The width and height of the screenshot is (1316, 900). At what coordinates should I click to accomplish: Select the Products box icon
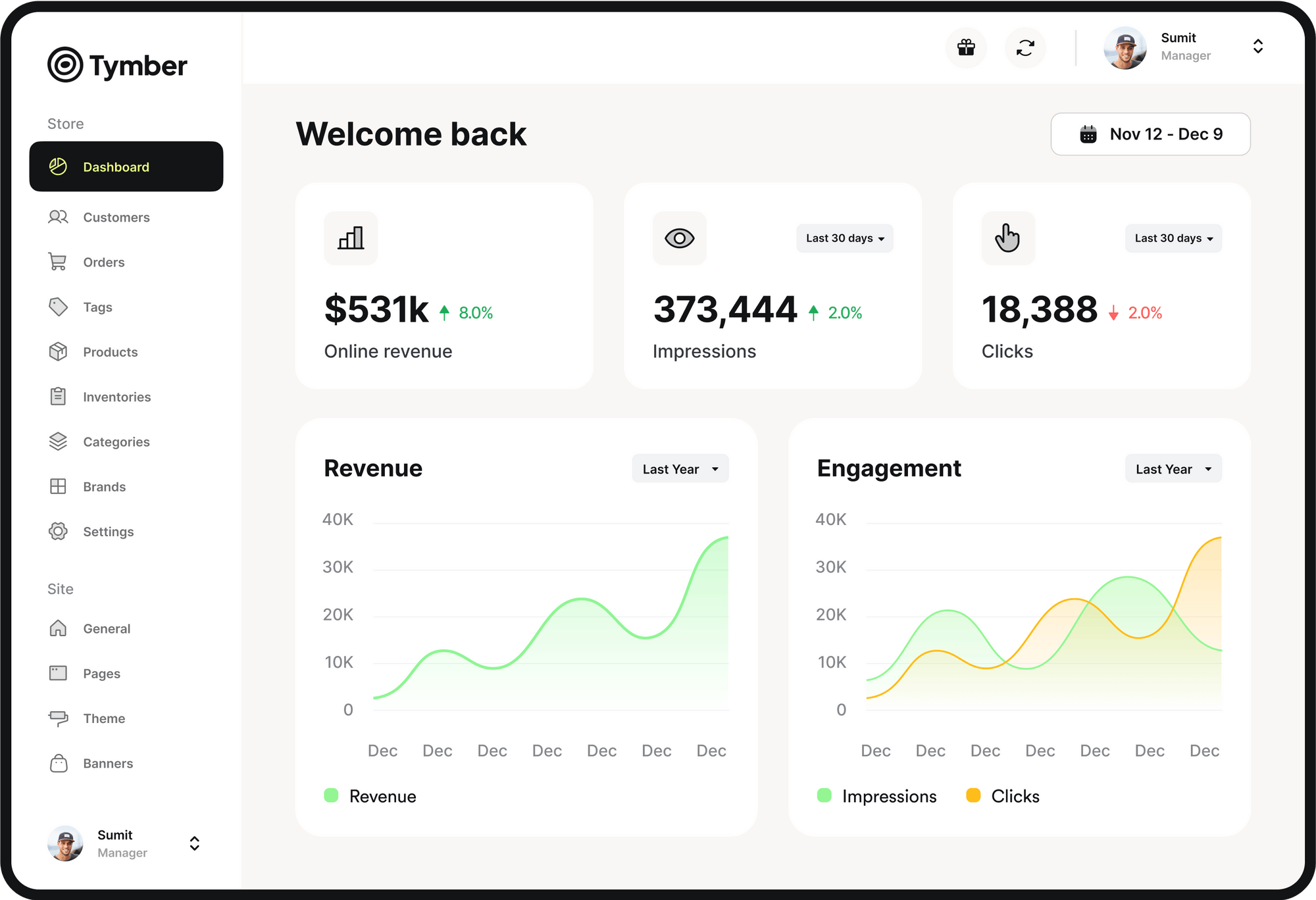pos(59,352)
